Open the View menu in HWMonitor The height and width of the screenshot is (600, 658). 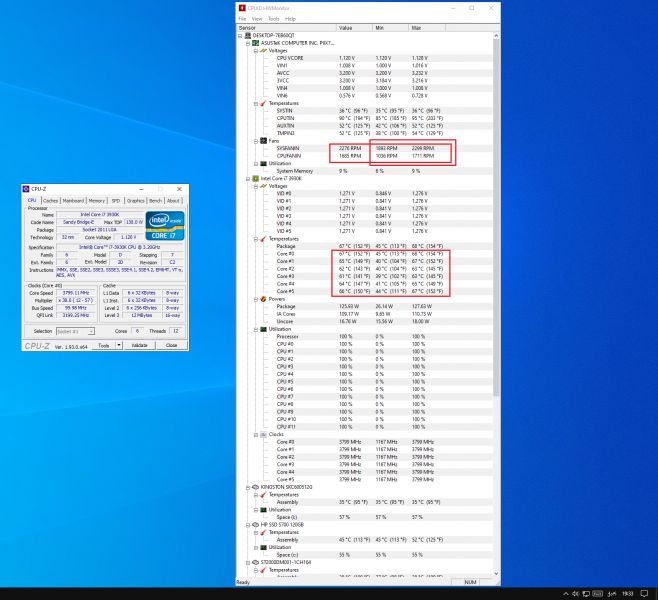coord(257,18)
